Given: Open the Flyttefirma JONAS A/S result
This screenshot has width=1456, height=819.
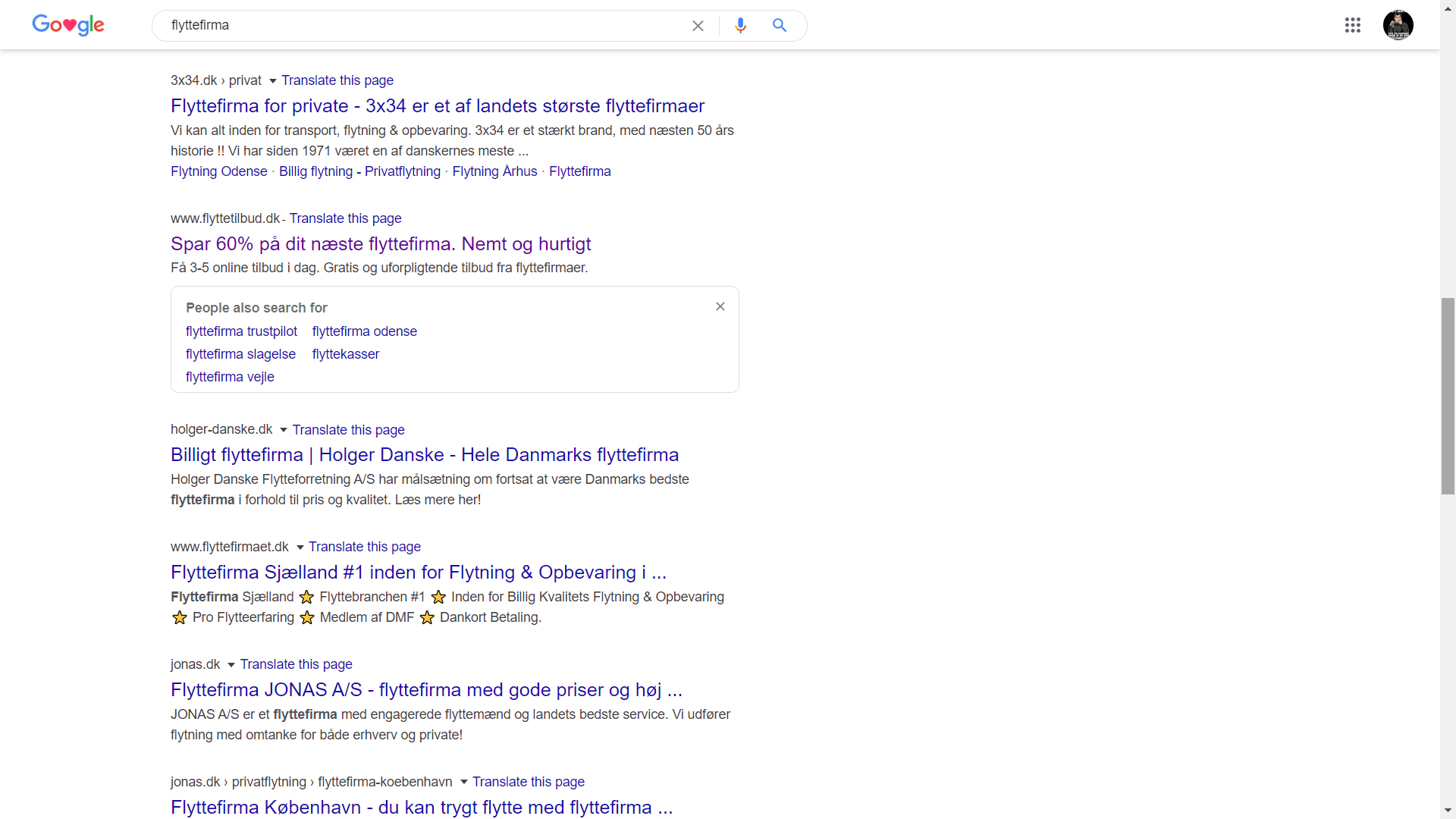Looking at the screenshot, I should click(426, 690).
